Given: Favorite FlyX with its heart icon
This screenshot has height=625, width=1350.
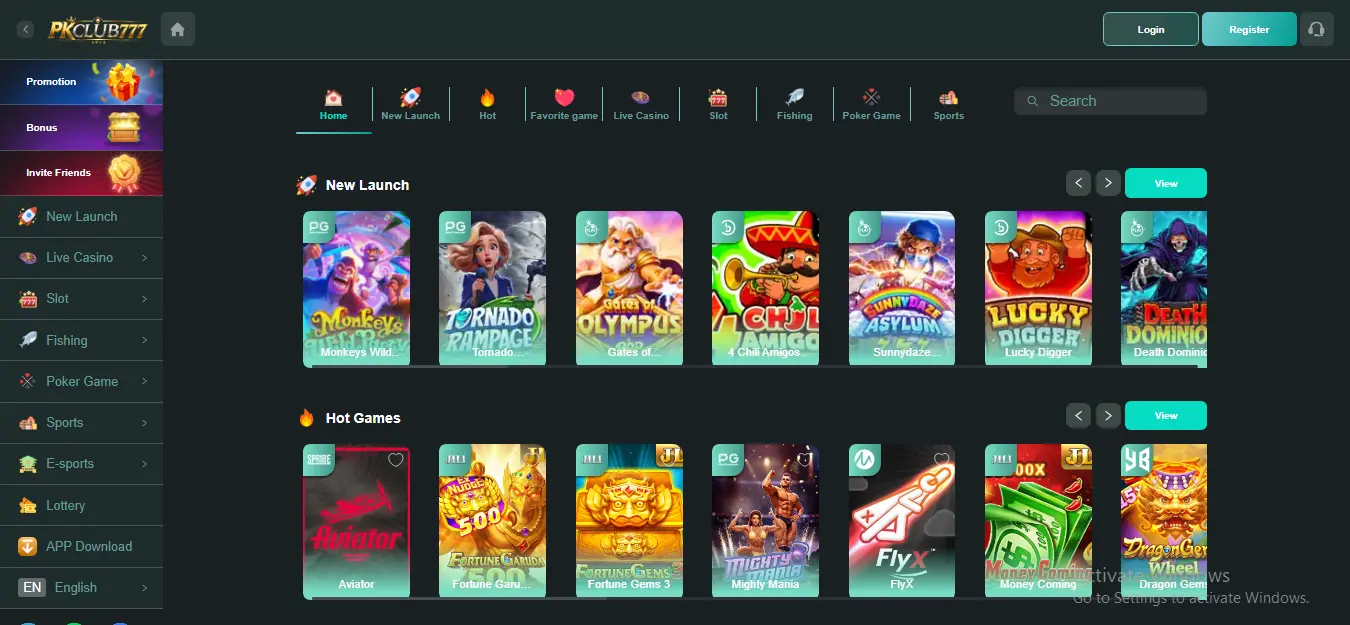Looking at the screenshot, I should pos(940,460).
